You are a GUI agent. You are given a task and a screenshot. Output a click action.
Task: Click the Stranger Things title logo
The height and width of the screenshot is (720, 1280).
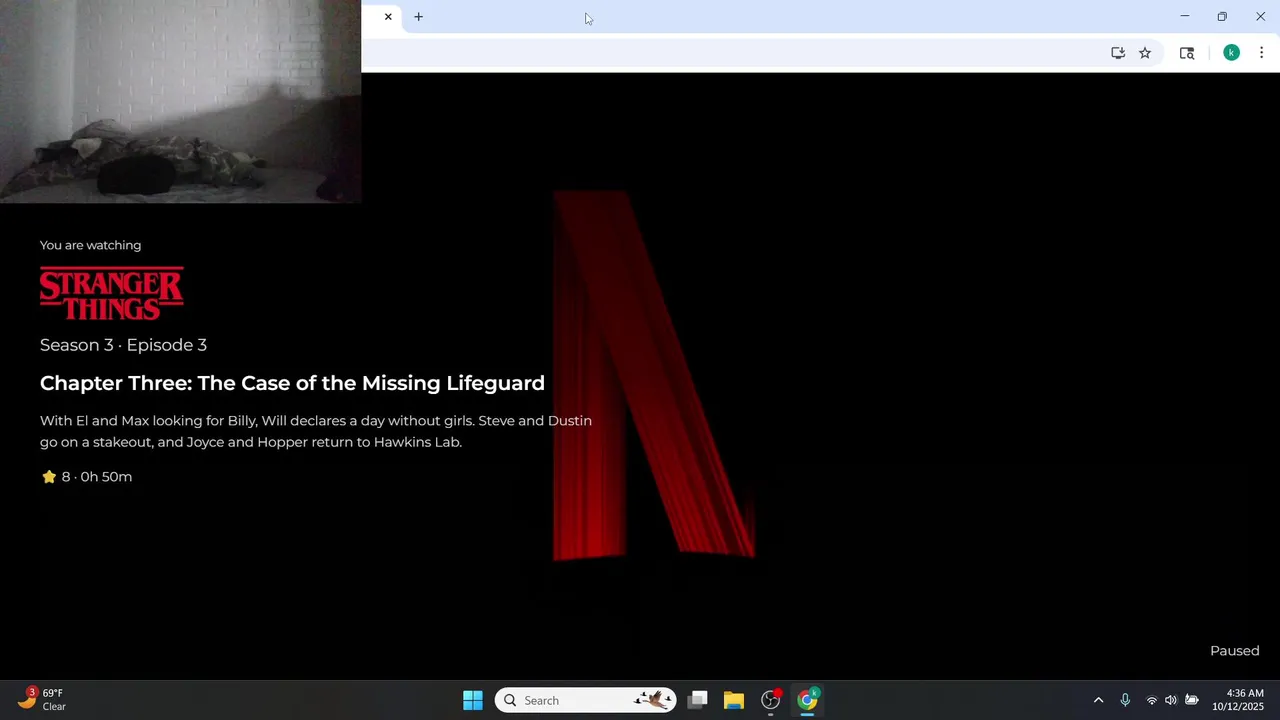[112, 293]
